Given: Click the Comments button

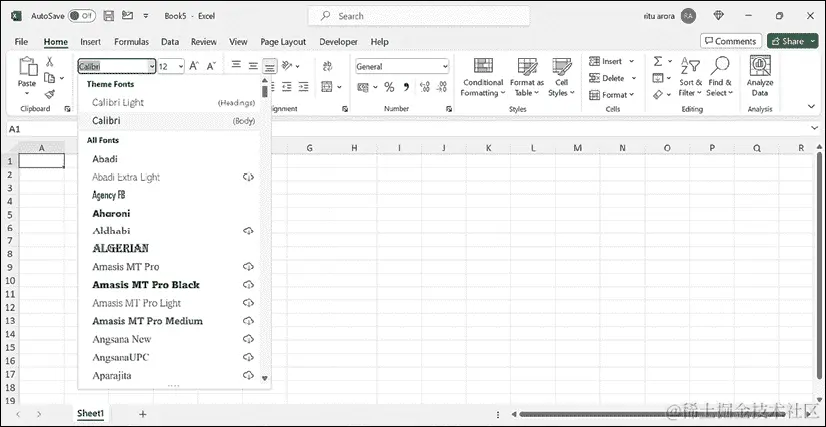Looking at the screenshot, I should (x=731, y=41).
